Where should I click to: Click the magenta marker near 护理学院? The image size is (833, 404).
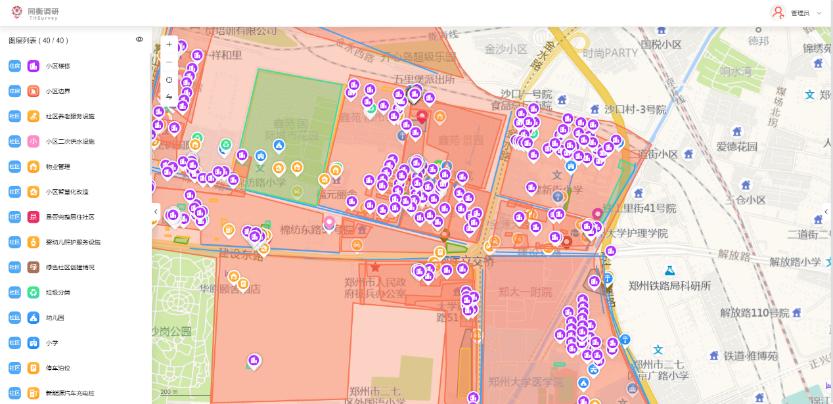pos(598,214)
